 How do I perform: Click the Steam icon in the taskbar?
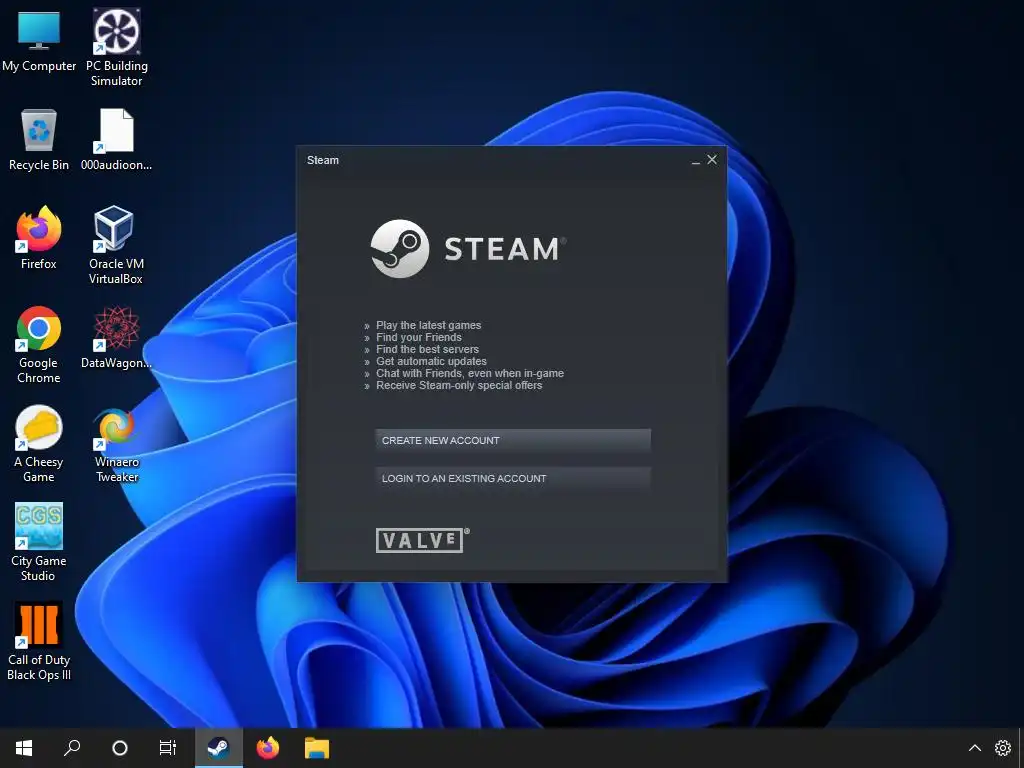219,748
